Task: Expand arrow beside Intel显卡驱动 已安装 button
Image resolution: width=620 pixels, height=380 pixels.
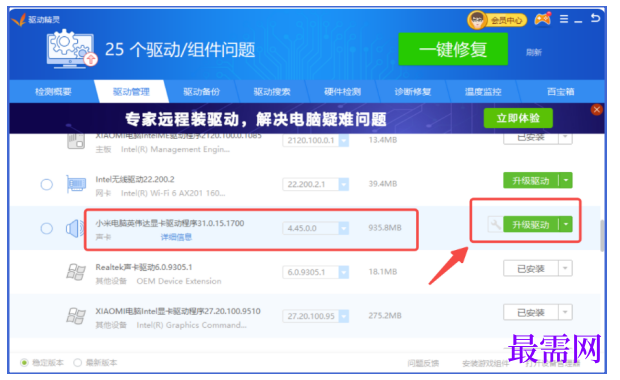Action: 565,312
